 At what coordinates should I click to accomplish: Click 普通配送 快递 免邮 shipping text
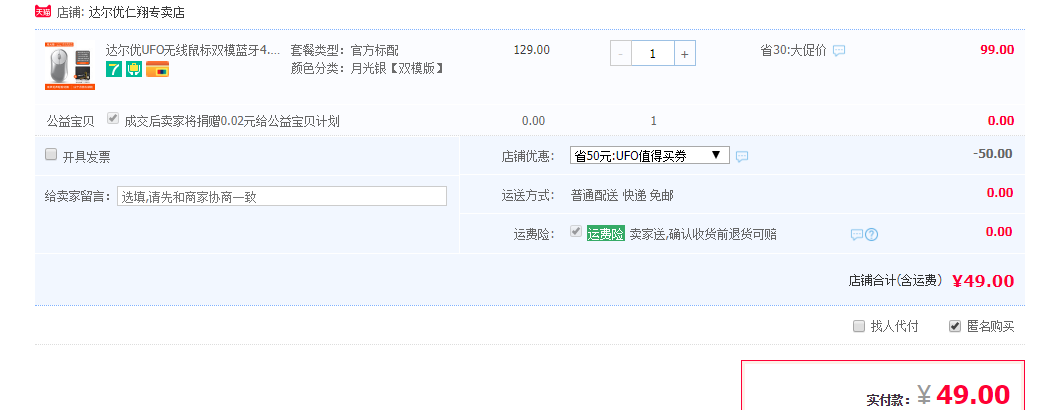coord(622,195)
